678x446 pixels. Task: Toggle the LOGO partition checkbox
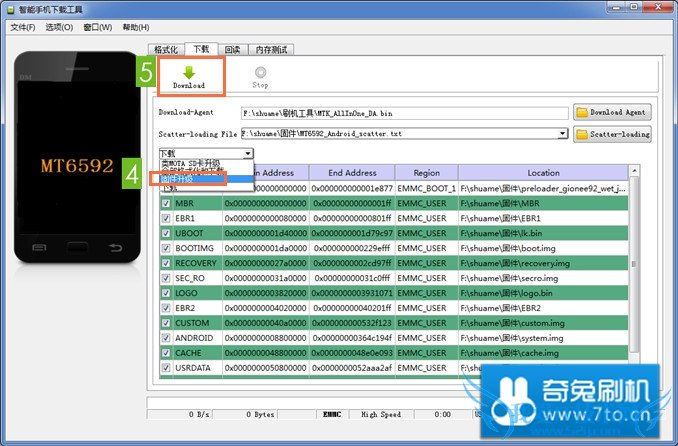[x=166, y=293]
